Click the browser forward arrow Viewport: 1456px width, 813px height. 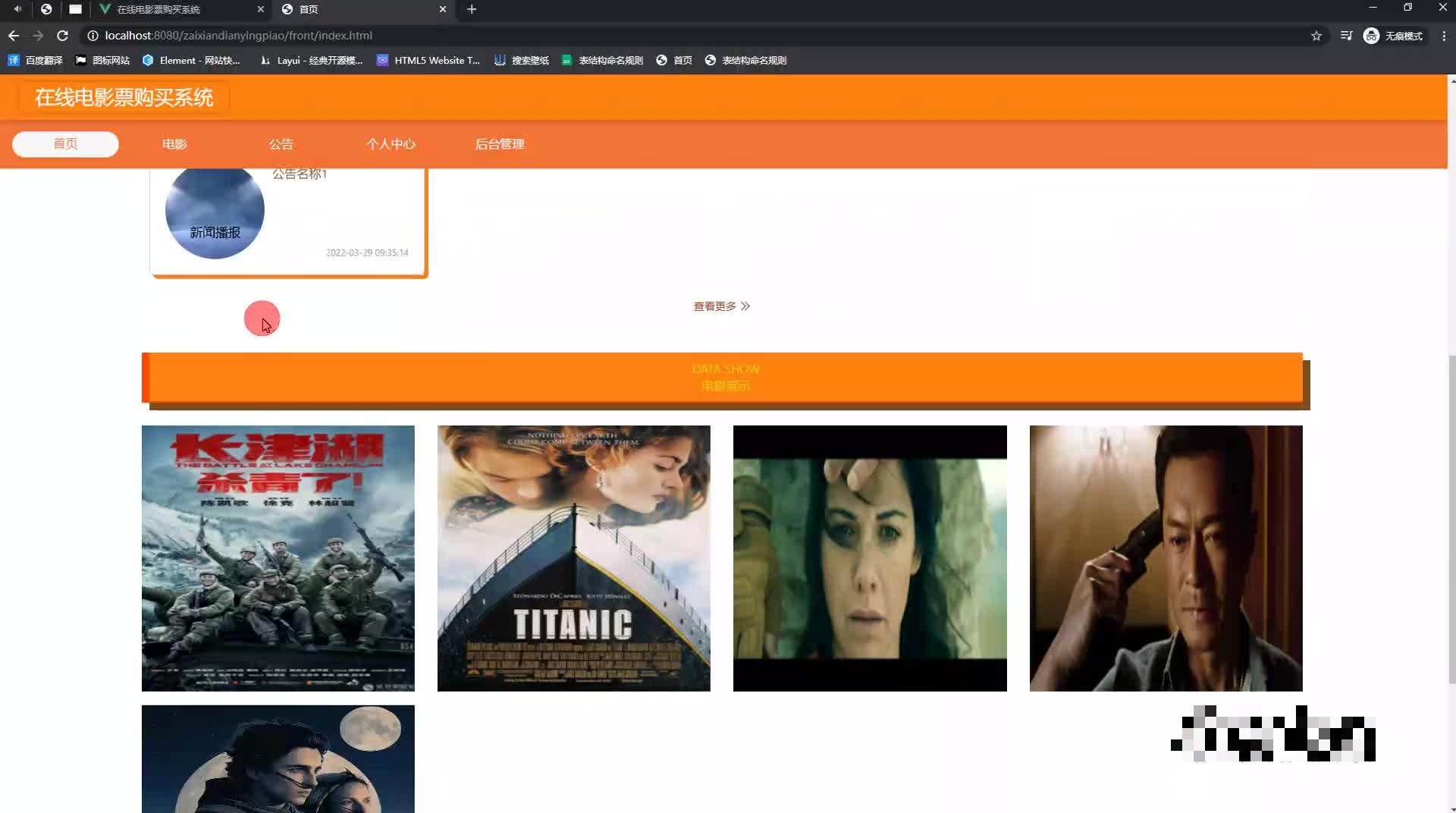point(38,36)
